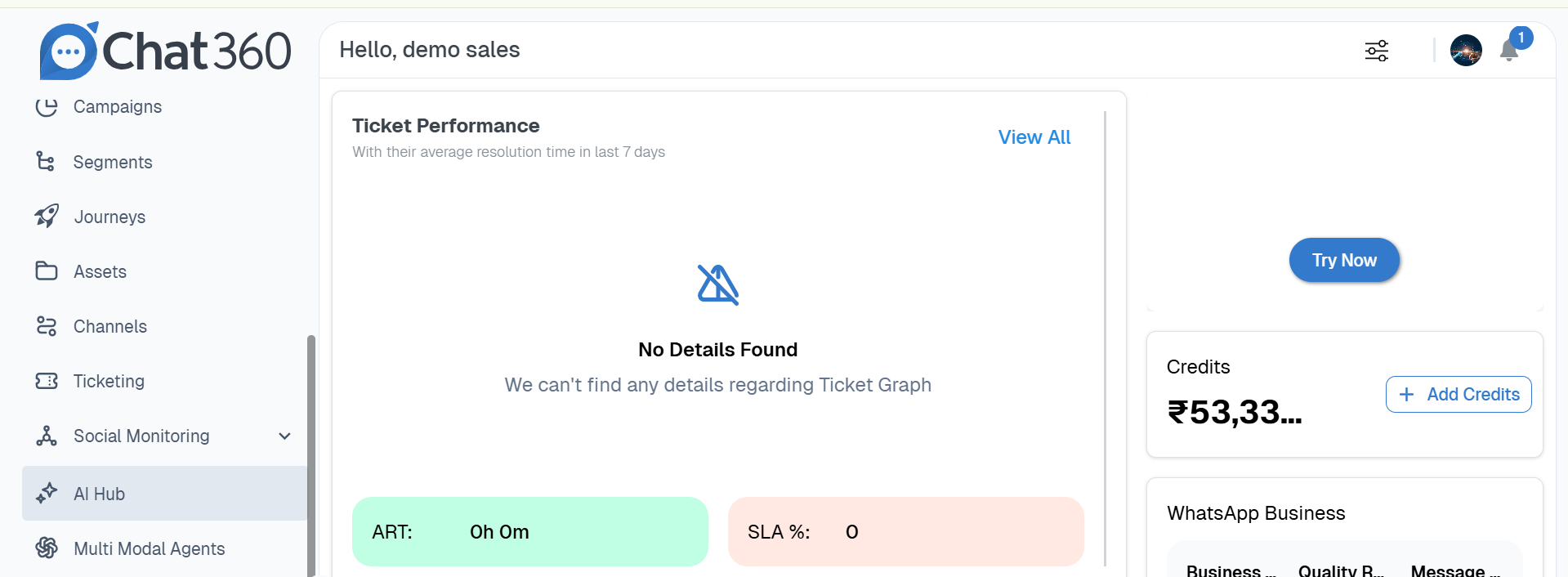1568x577 pixels.
Task: Click the Chat360 logo
Action: [165, 51]
